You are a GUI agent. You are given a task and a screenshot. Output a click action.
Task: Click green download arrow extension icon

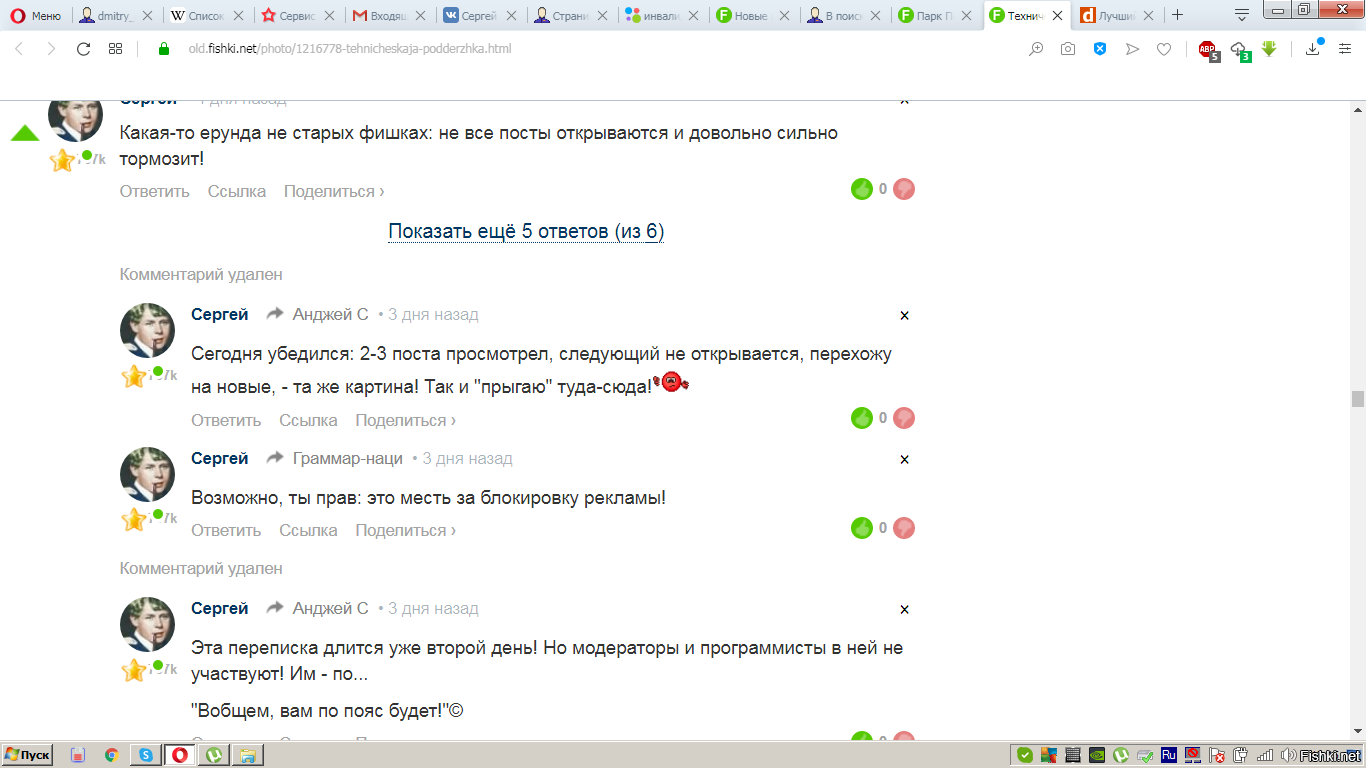[x=1269, y=48]
